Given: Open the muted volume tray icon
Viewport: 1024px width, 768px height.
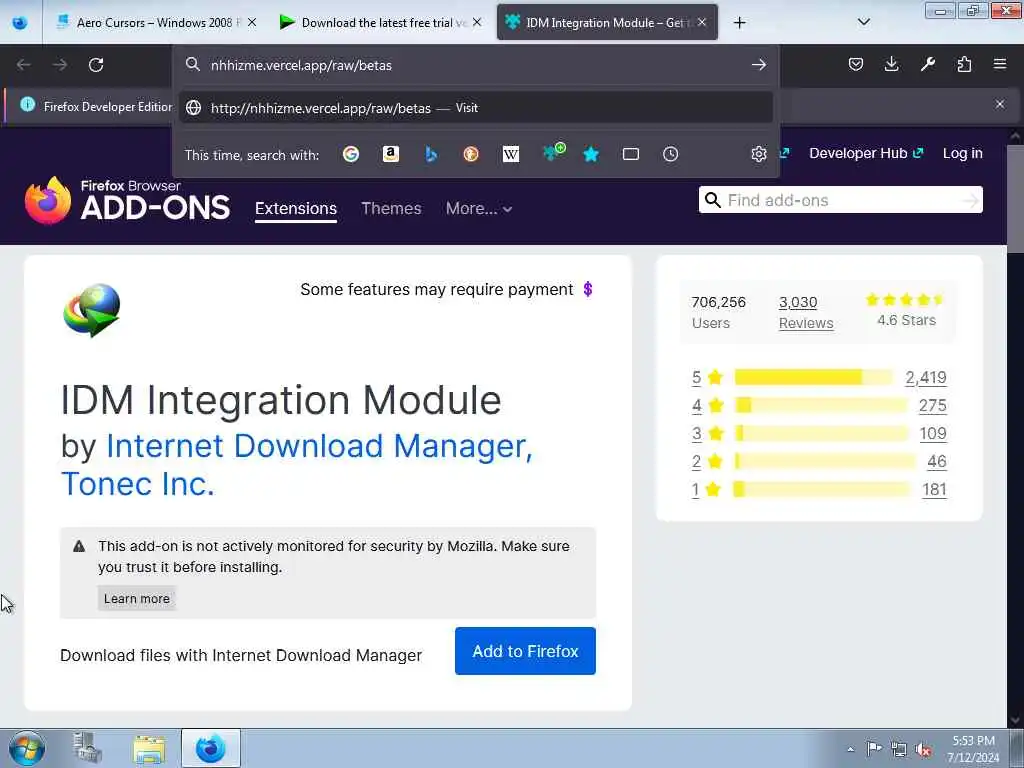Looking at the screenshot, I should [923, 749].
